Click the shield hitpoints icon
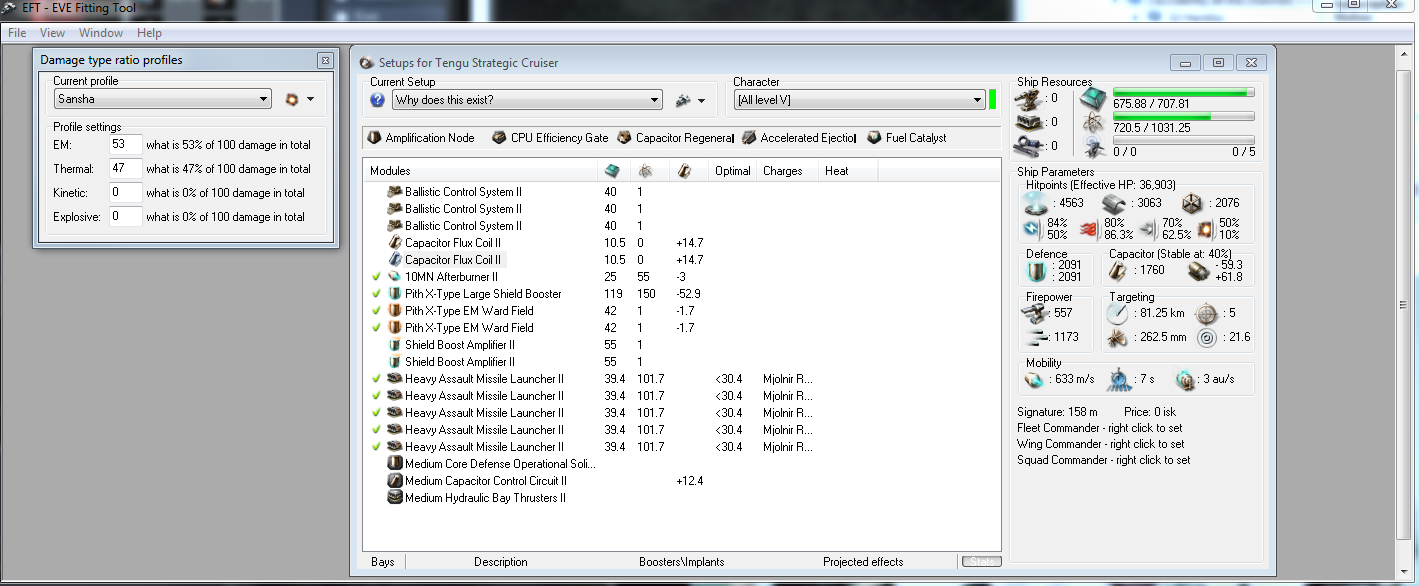Image resolution: width=1419 pixels, height=586 pixels. pyautogui.click(x=1035, y=203)
